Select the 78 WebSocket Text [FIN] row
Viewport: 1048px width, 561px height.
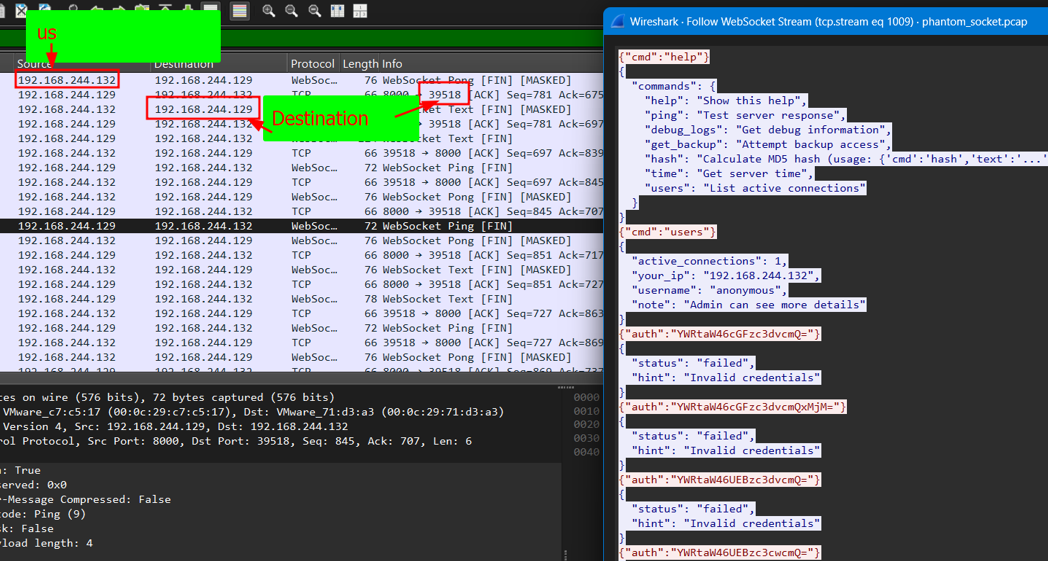click(301, 299)
